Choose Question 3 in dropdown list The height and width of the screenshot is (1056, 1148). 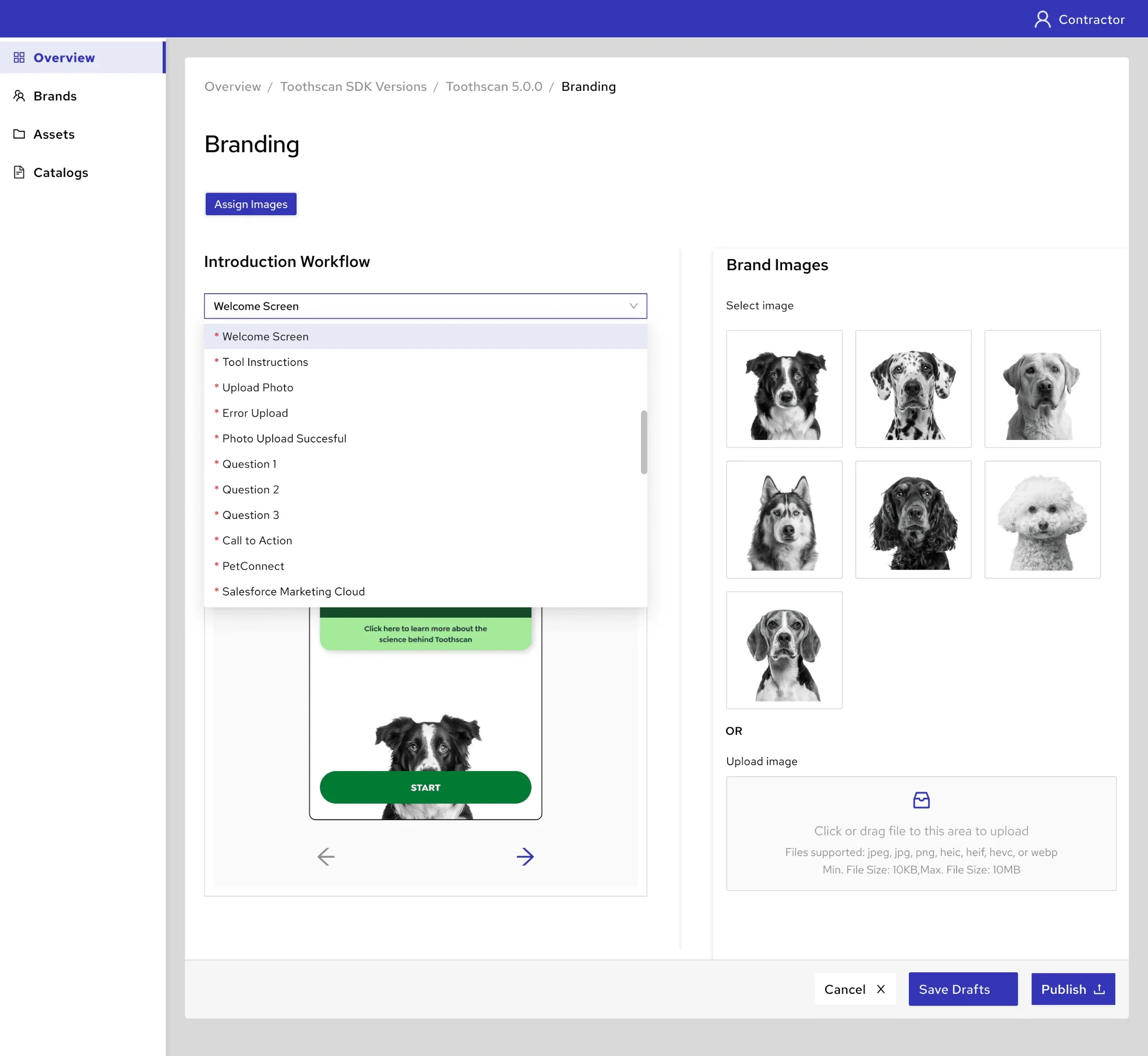point(425,516)
